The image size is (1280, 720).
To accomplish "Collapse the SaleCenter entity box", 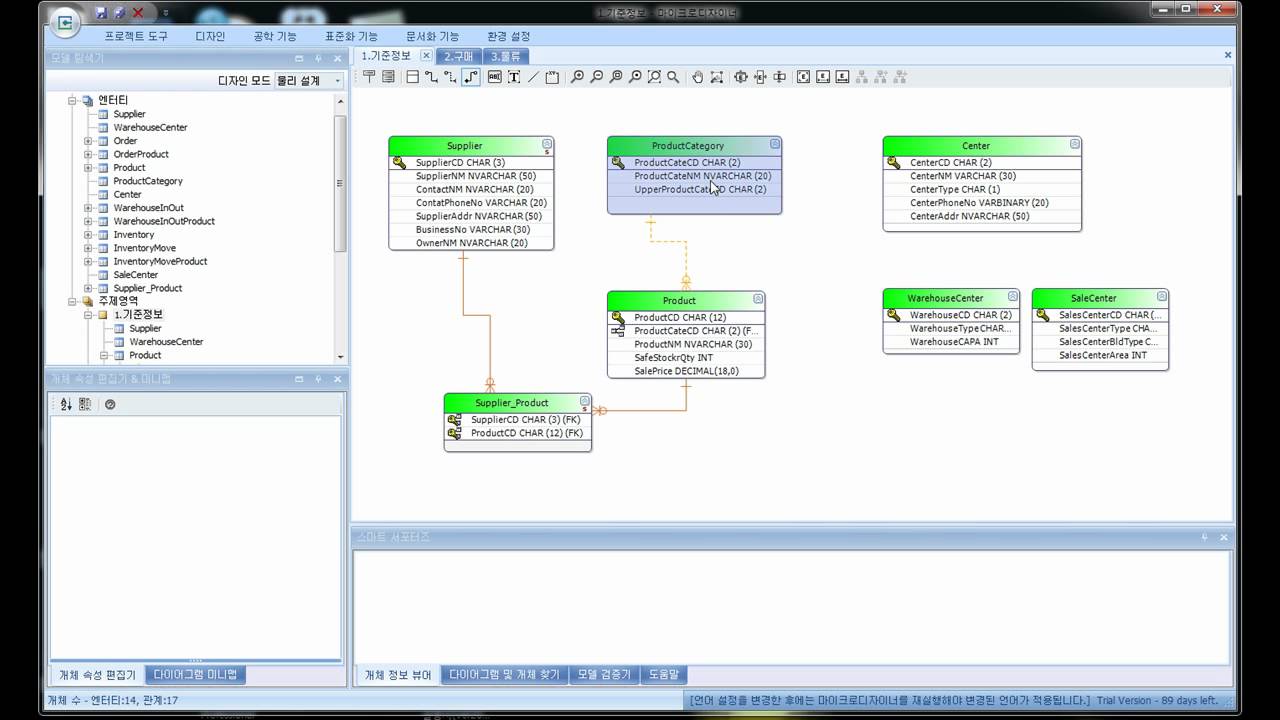I will click(1162, 296).
